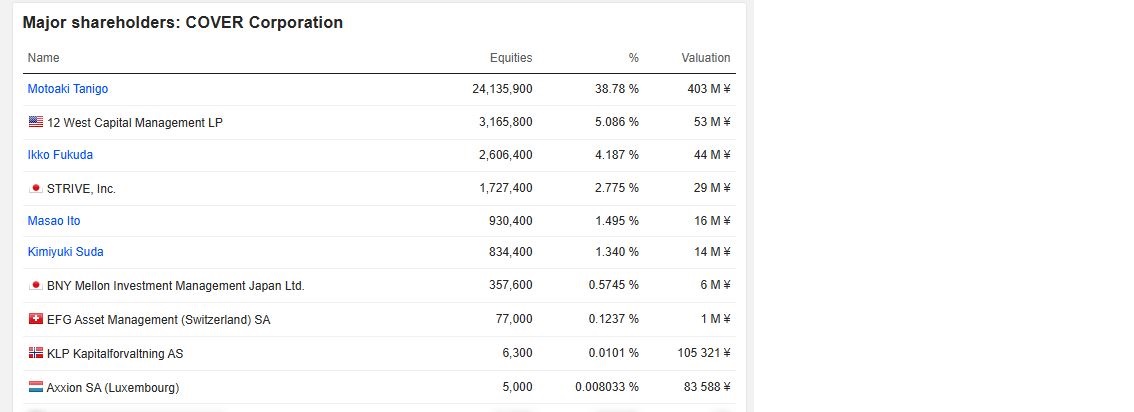Screen dimensions: 1134x412
Task: Click US flag beside 12 West Capital
Action: tap(35, 121)
